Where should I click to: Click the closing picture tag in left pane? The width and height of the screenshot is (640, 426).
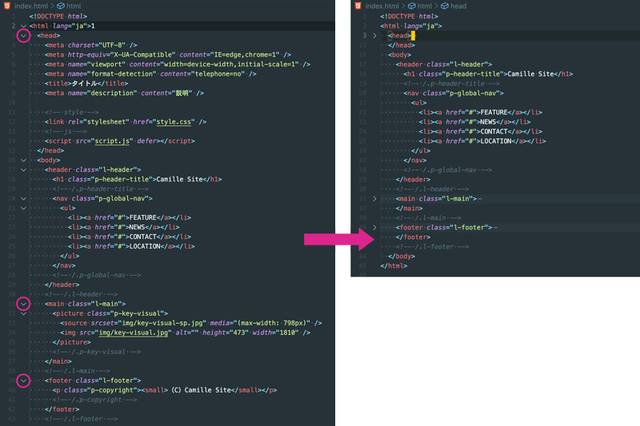[x=72, y=342]
